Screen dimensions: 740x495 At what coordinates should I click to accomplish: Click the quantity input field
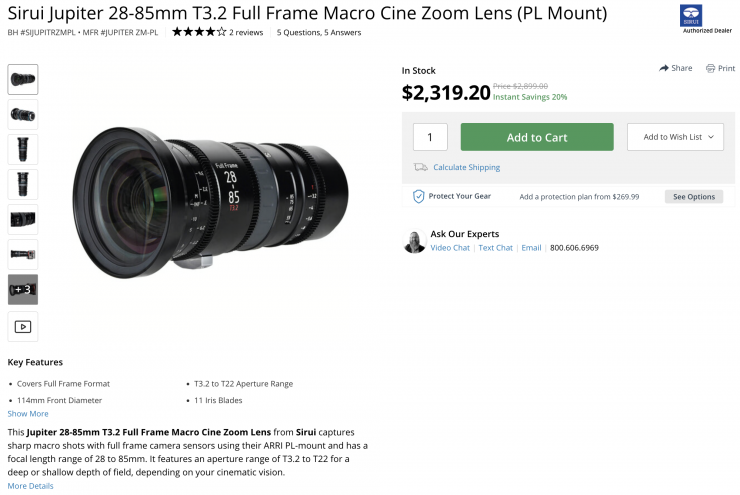(x=430, y=137)
